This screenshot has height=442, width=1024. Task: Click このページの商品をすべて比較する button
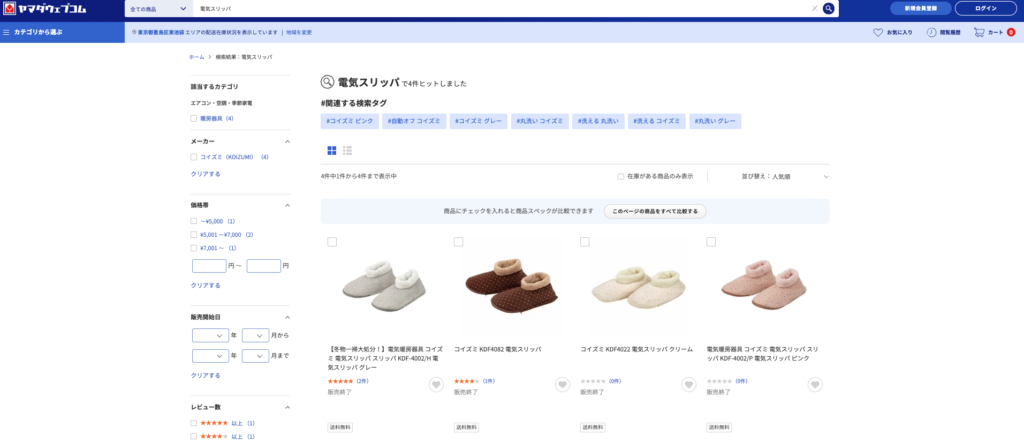(655, 212)
